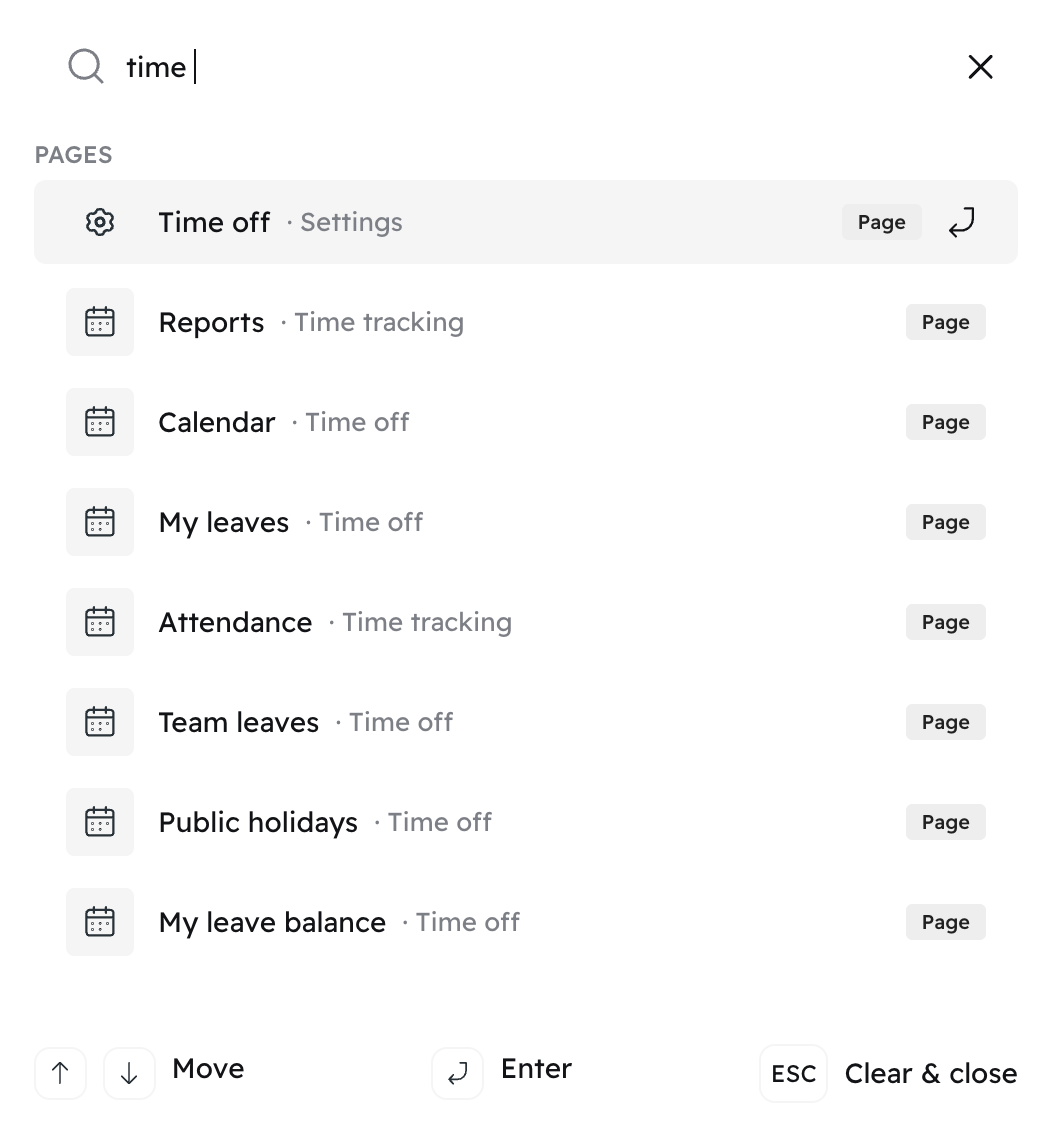Screen dimensions: 1050x1138
Task: Click Clear & close label
Action: [931, 1073]
